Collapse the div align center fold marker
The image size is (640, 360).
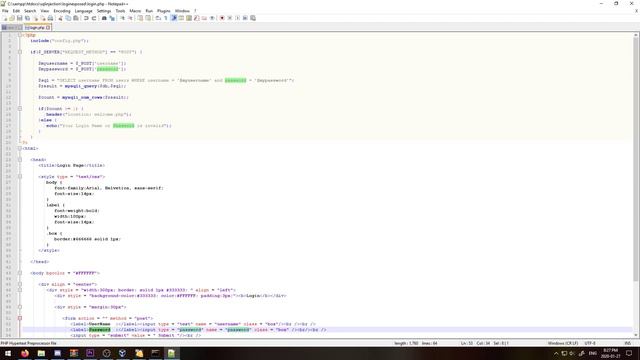coord(20,284)
